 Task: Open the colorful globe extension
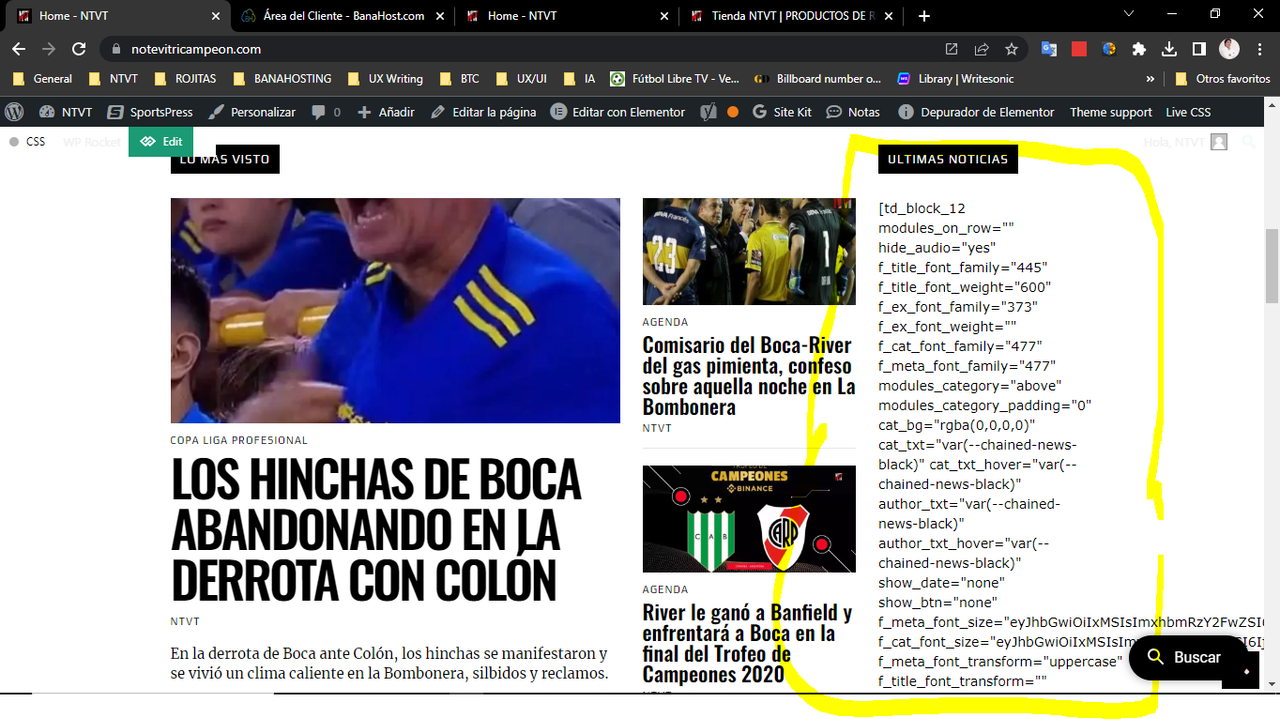pyautogui.click(x=1109, y=49)
